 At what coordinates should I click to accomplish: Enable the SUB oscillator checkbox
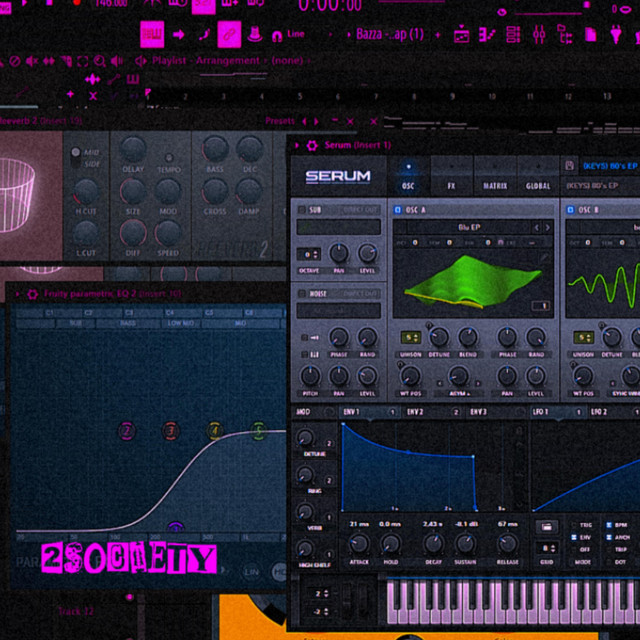click(x=302, y=210)
